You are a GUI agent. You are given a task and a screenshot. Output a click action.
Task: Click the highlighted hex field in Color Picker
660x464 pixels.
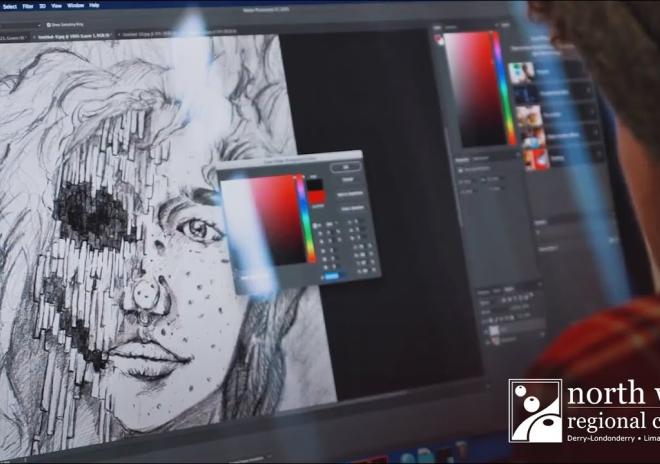pos(332,277)
